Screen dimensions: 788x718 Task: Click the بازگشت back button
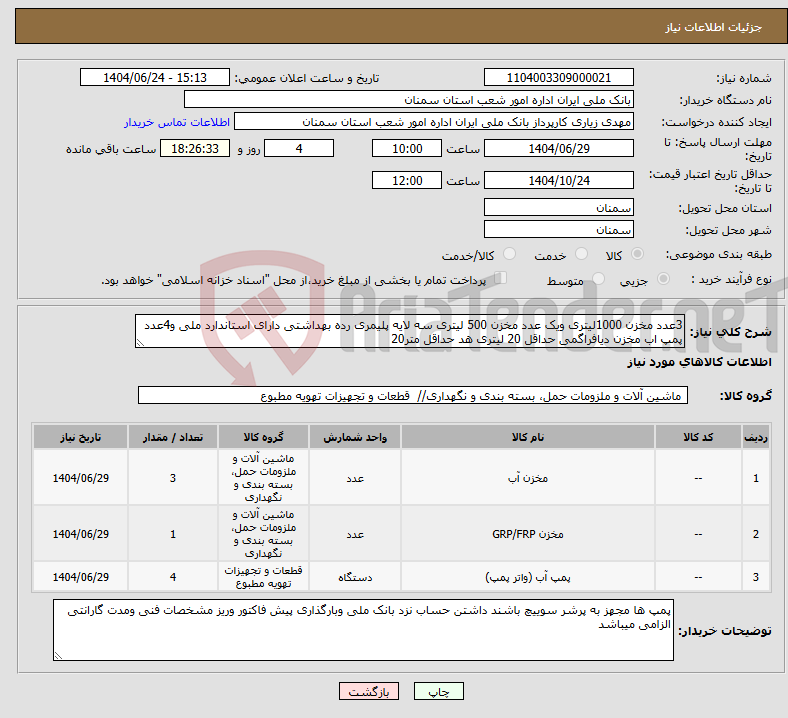[x=369, y=691]
